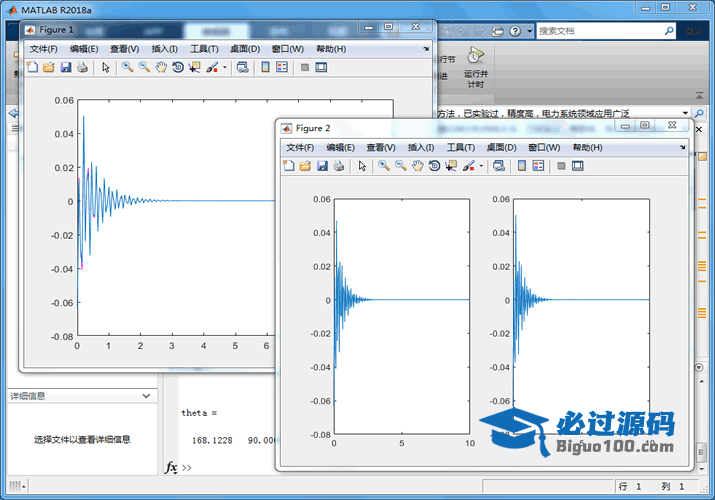Select Brush tool in Figure 2 toolbar
Image resolution: width=715 pixels, height=500 pixels.
(469, 166)
